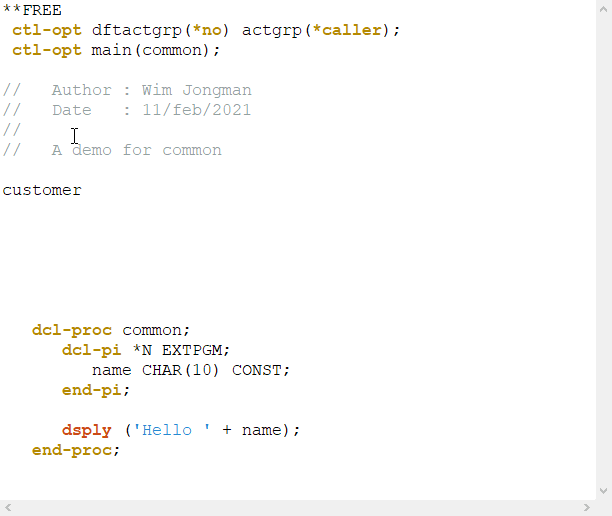Image resolution: width=612 pixels, height=516 pixels.
Task: Click the *caller keyword in actgrp
Action: [347, 30]
